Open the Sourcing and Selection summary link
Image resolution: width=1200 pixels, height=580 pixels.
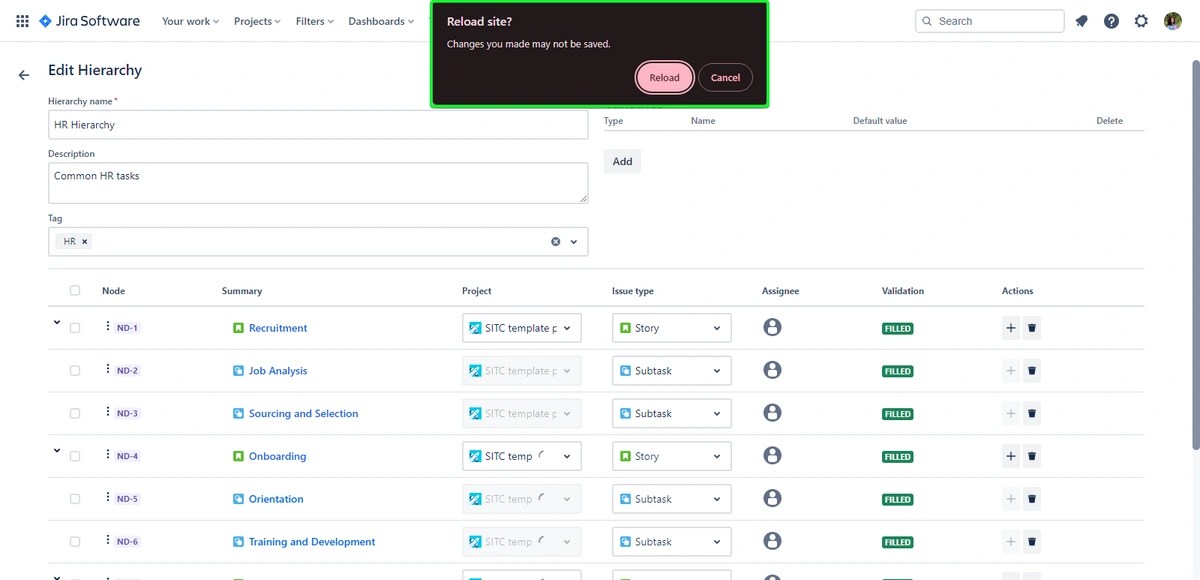[x=303, y=413]
